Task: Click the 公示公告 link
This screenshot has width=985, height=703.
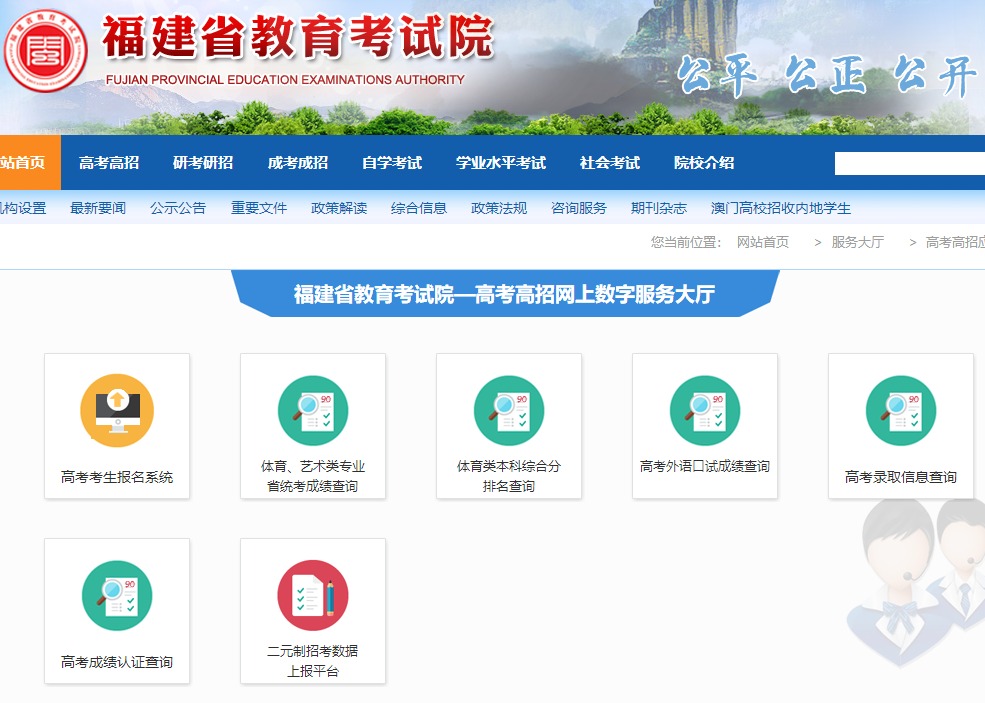Action: pos(178,208)
